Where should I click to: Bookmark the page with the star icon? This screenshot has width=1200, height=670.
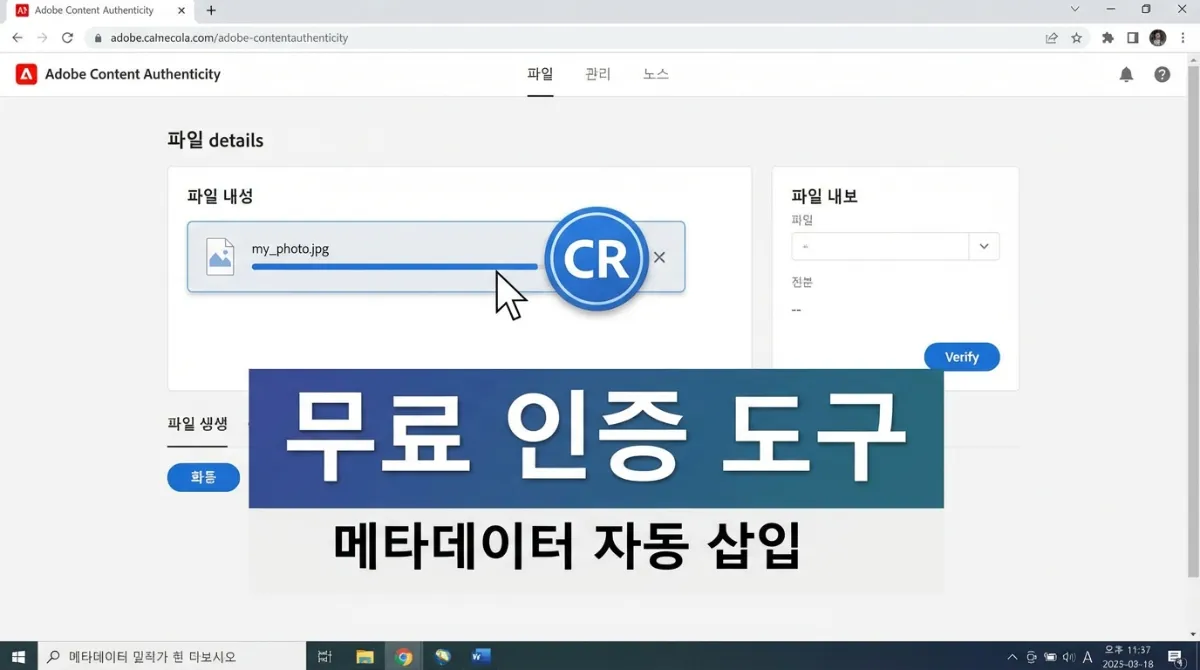(1075, 37)
